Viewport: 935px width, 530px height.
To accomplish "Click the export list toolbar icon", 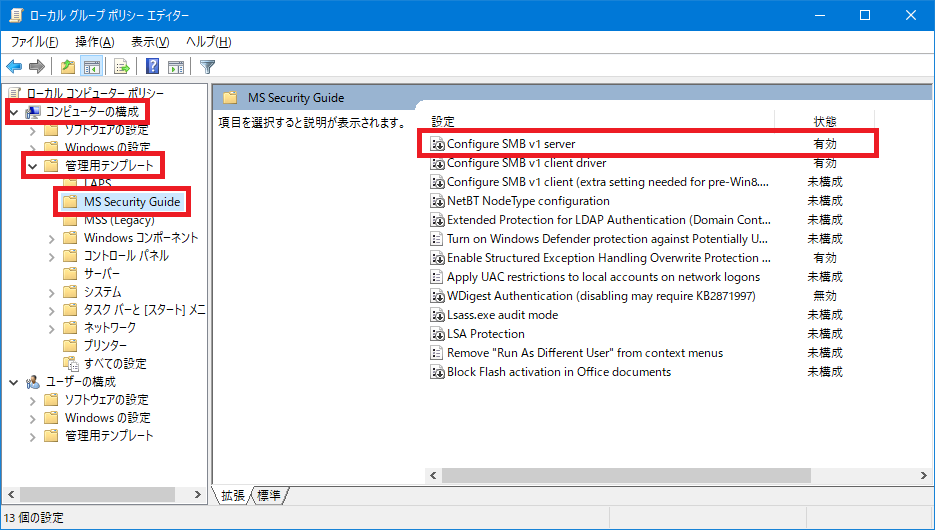I will click(121, 67).
